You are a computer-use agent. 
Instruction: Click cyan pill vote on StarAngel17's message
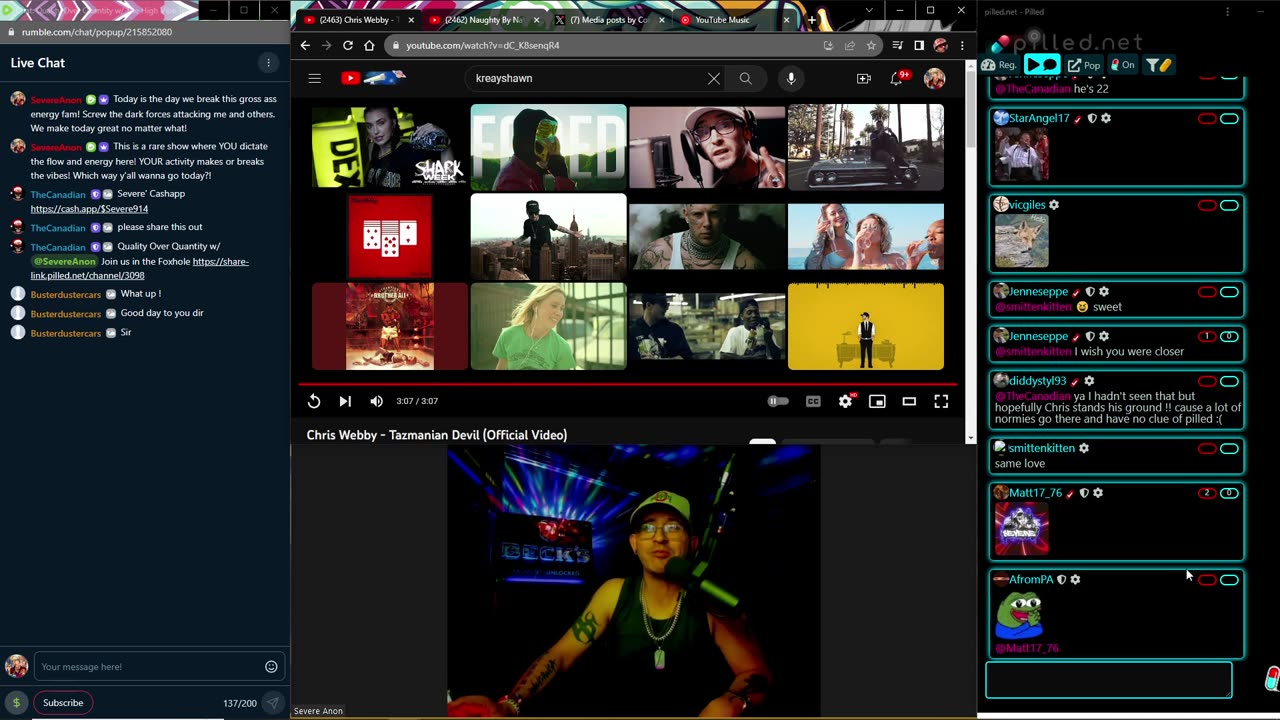pos(1229,119)
